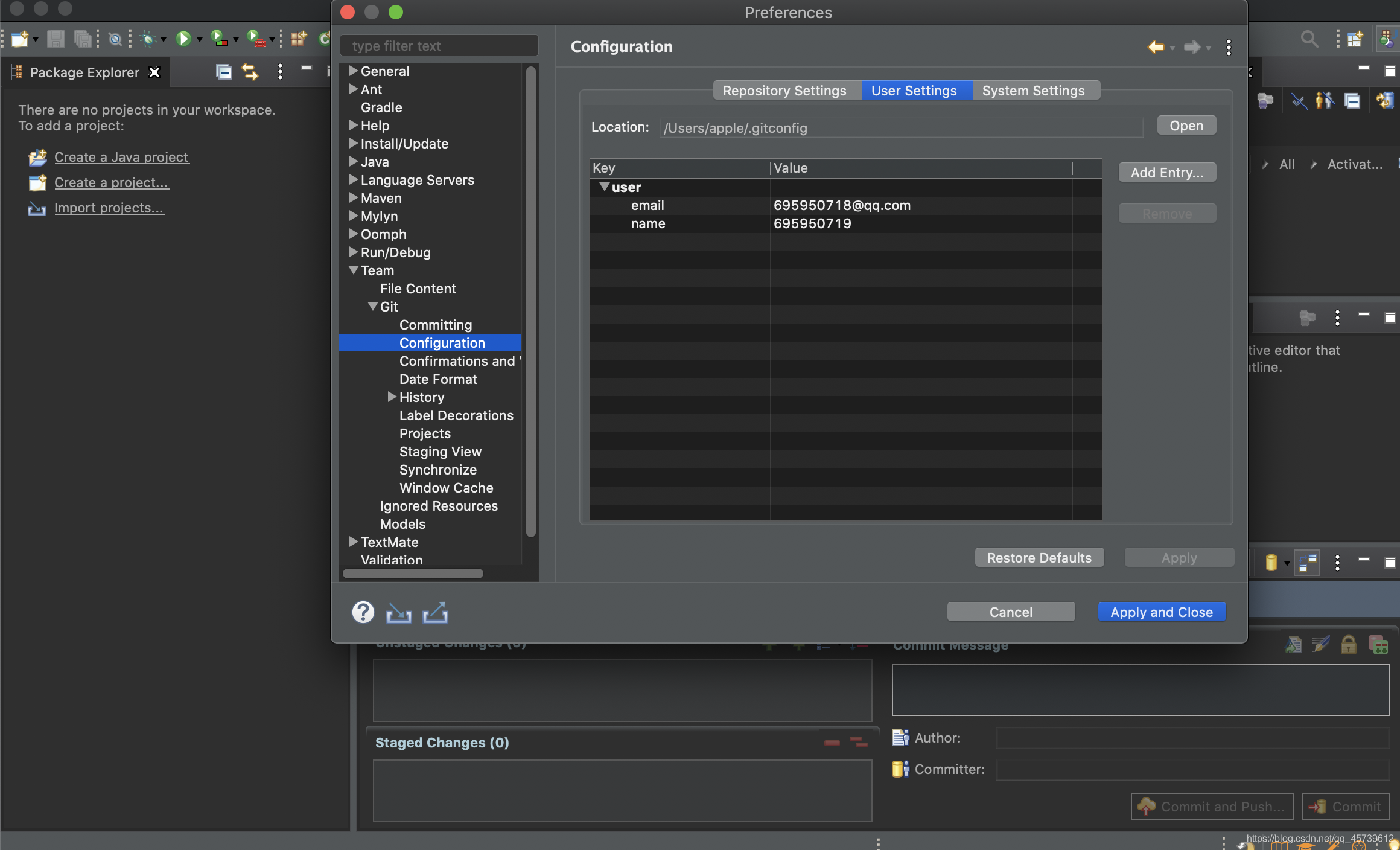Screen dimensions: 1400x850
Task: Select the Repository Settings tab
Action: click(784, 90)
